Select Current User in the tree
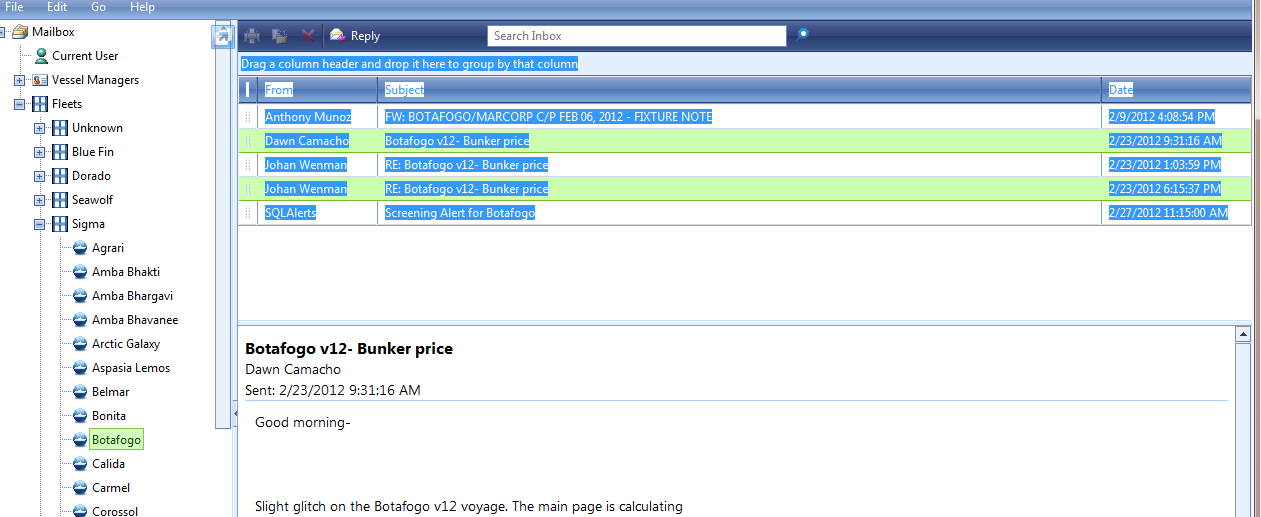 [x=85, y=56]
